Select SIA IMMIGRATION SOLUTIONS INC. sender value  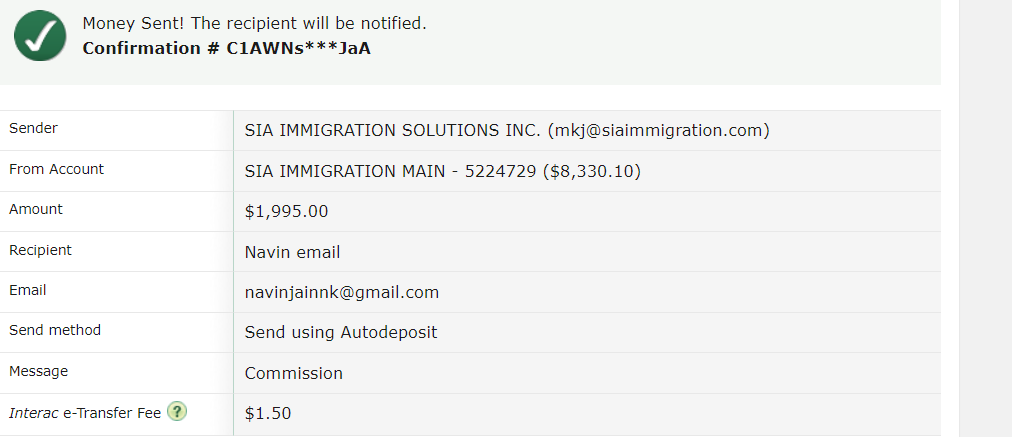tap(507, 131)
